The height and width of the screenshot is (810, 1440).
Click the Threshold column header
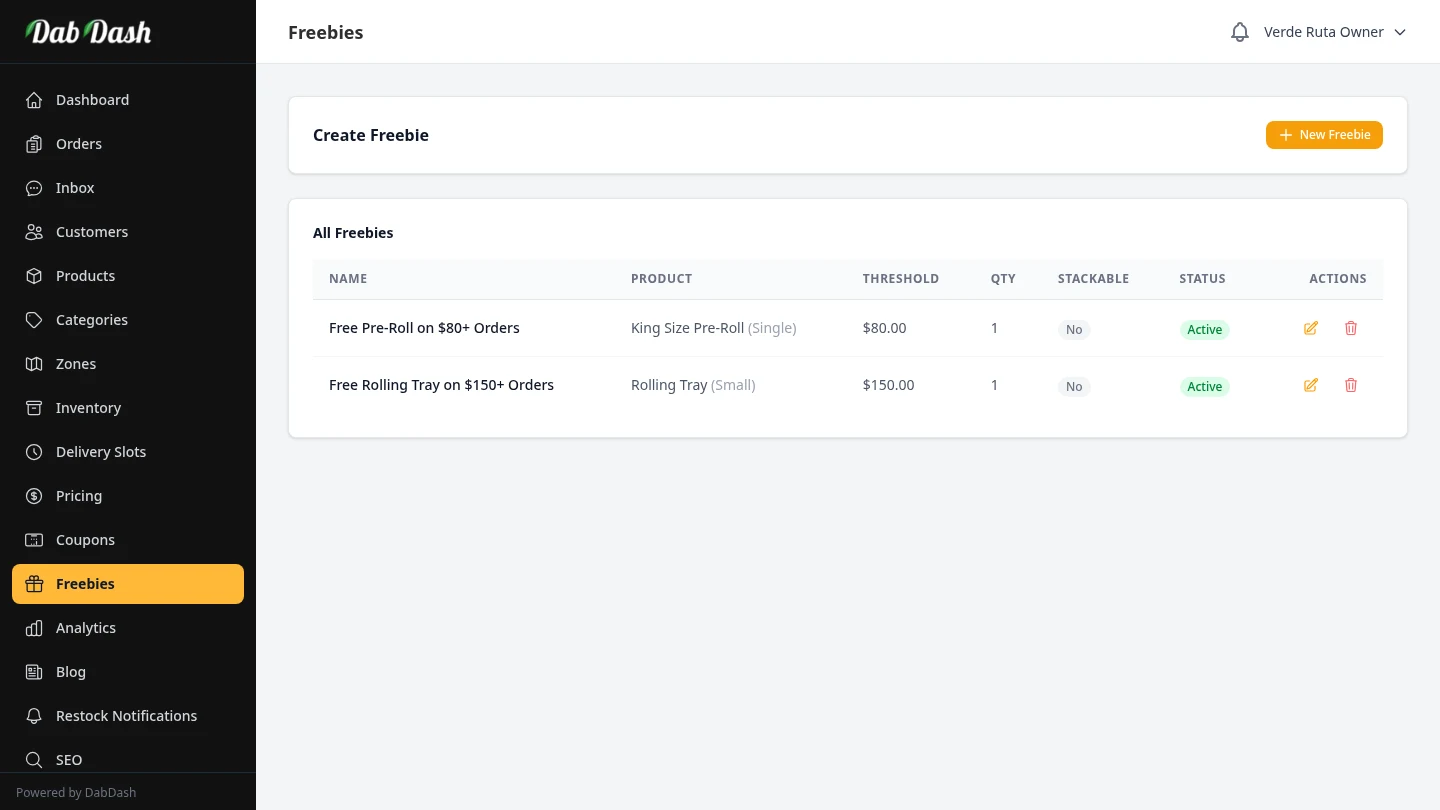(900, 279)
